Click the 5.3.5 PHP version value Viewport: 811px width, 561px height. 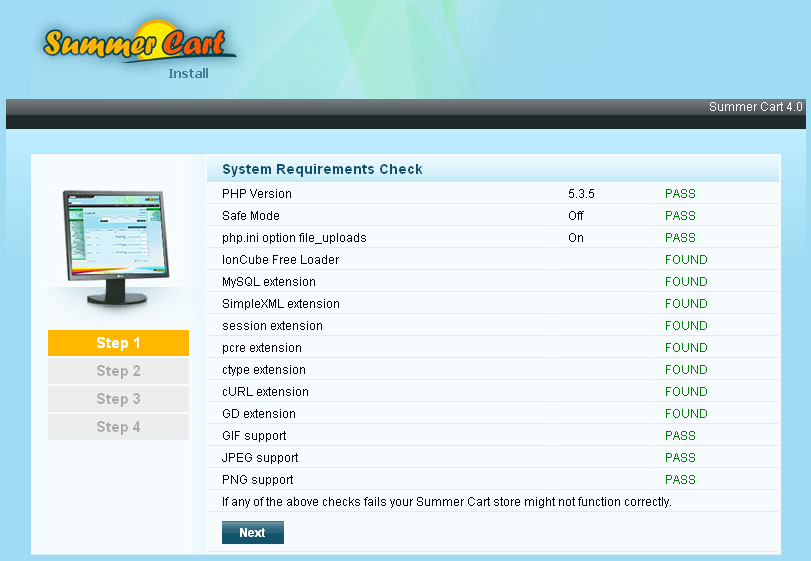coord(581,194)
